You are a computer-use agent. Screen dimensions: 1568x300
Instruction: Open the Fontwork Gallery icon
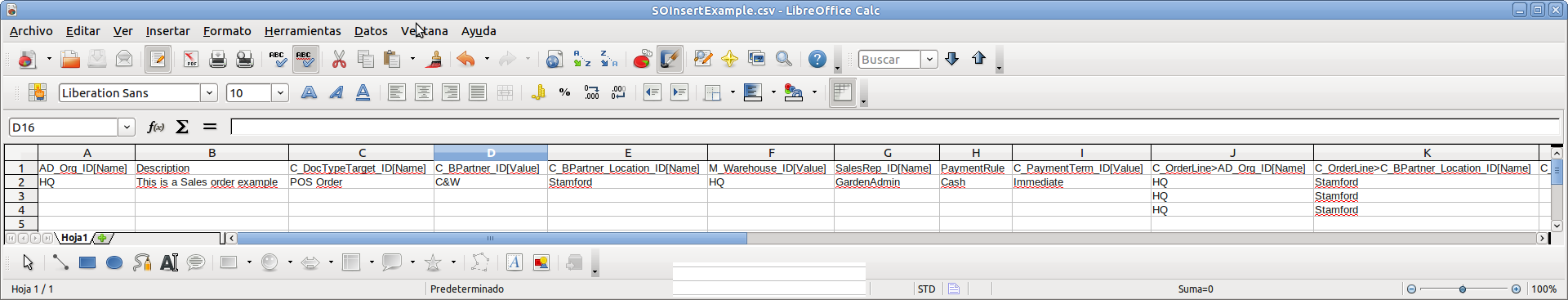tap(514, 262)
